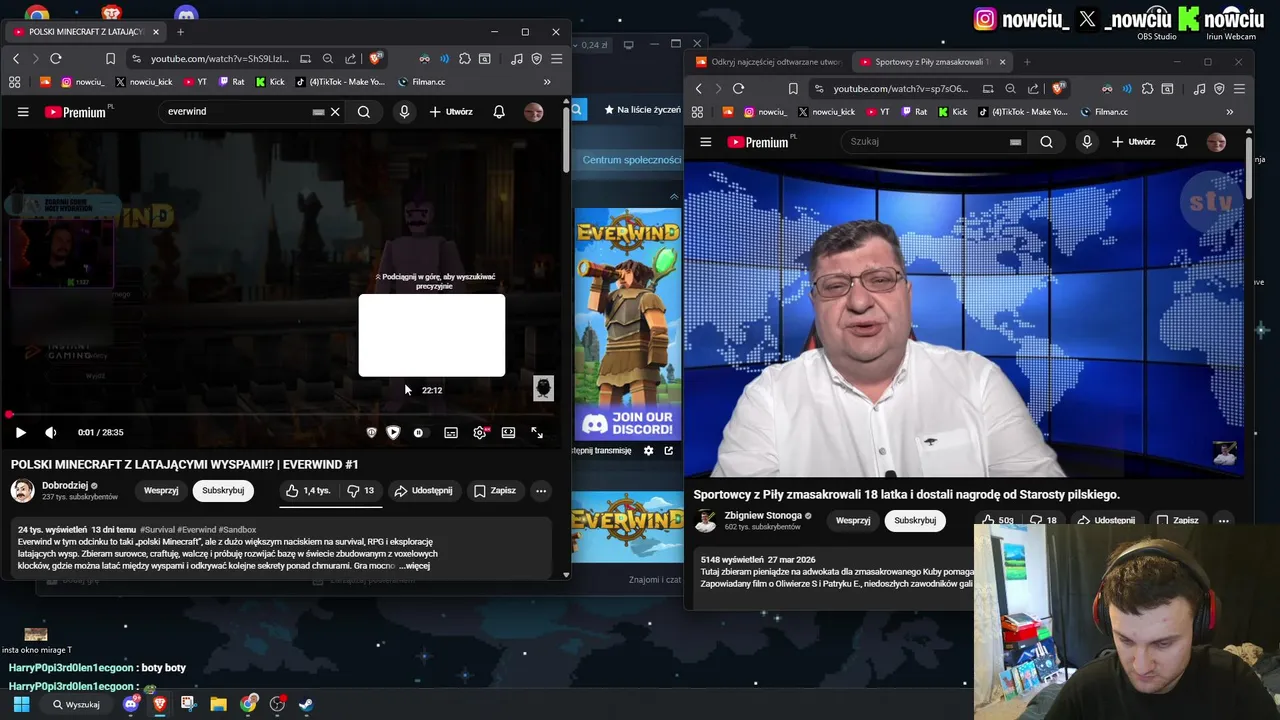
Task: Open settings gear in left video player
Action: (x=480, y=433)
